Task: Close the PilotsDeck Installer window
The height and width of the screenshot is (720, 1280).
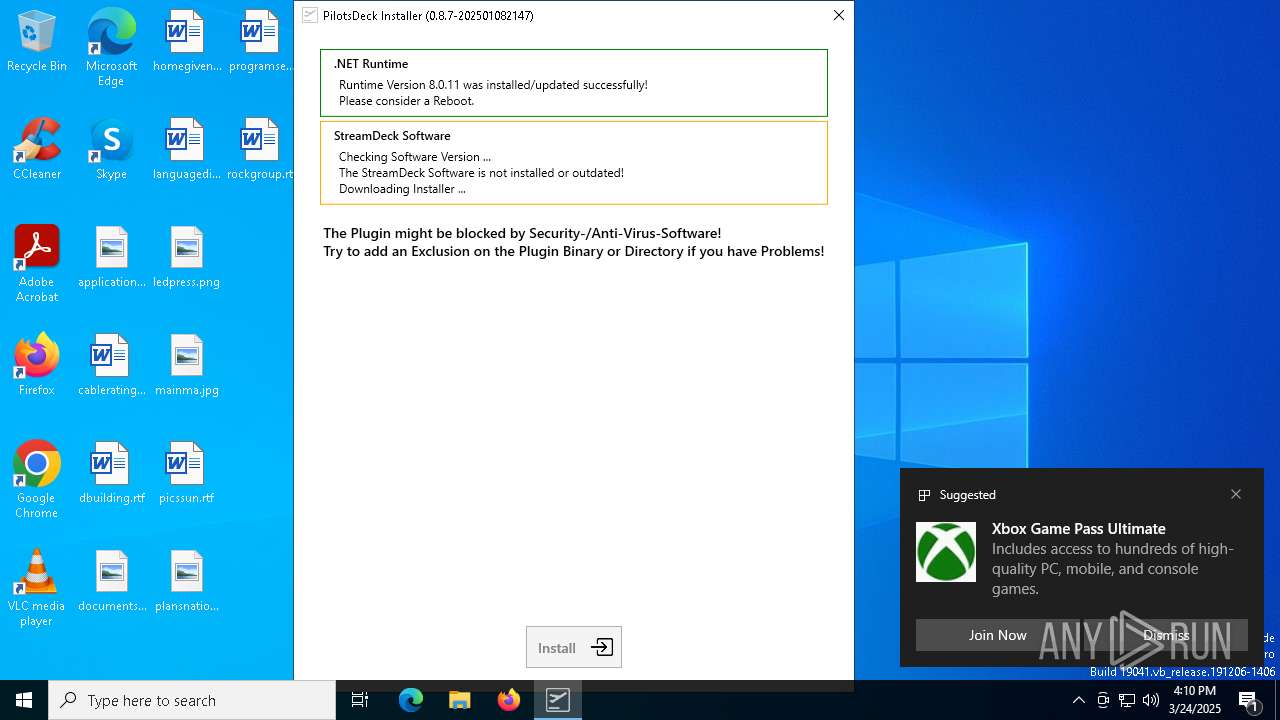Action: click(x=839, y=15)
